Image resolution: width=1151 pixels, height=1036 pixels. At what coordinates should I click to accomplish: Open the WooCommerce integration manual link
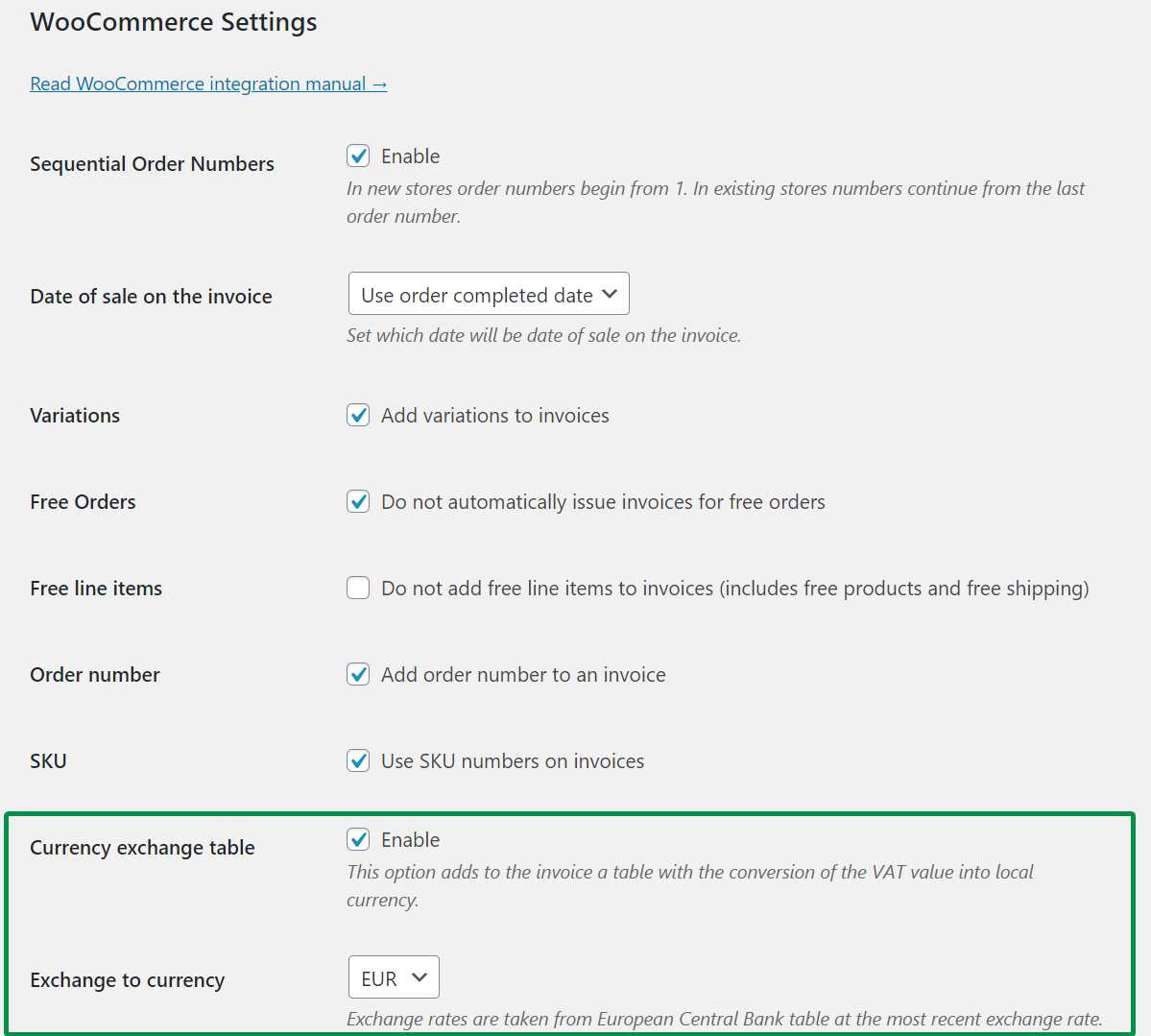[x=208, y=84]
